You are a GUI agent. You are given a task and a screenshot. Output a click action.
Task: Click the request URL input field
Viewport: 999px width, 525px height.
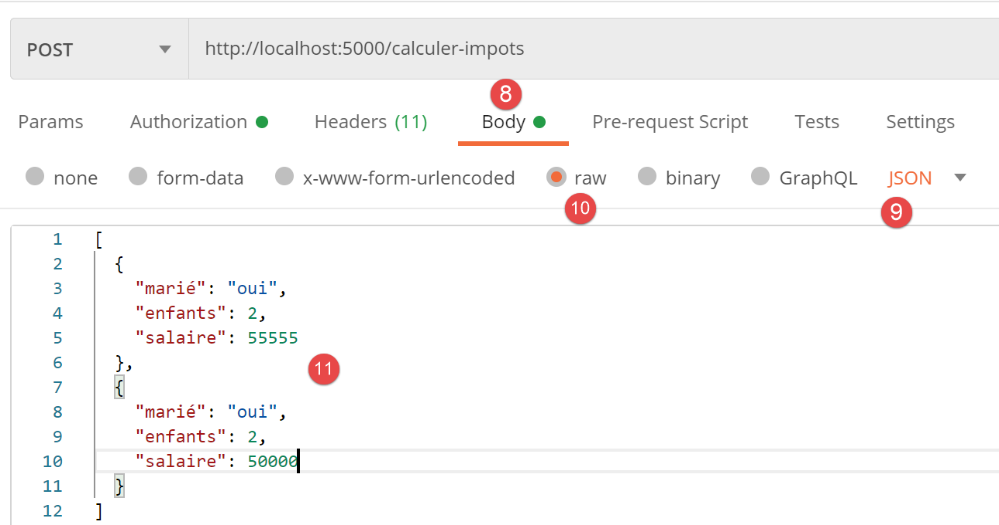pos(590,49)
